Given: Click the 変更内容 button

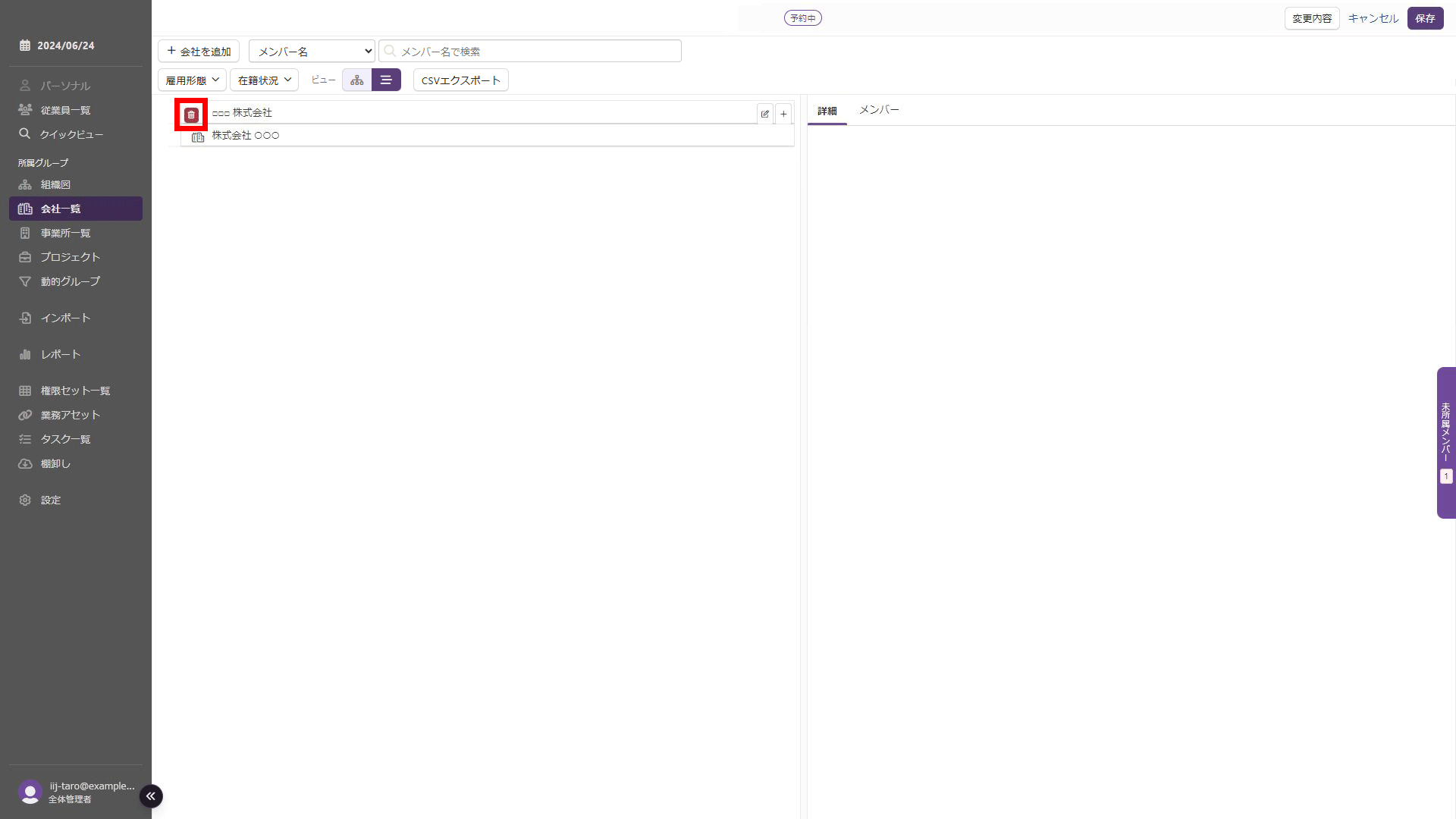Looking at the screenshot, I should click(1312, 18).
